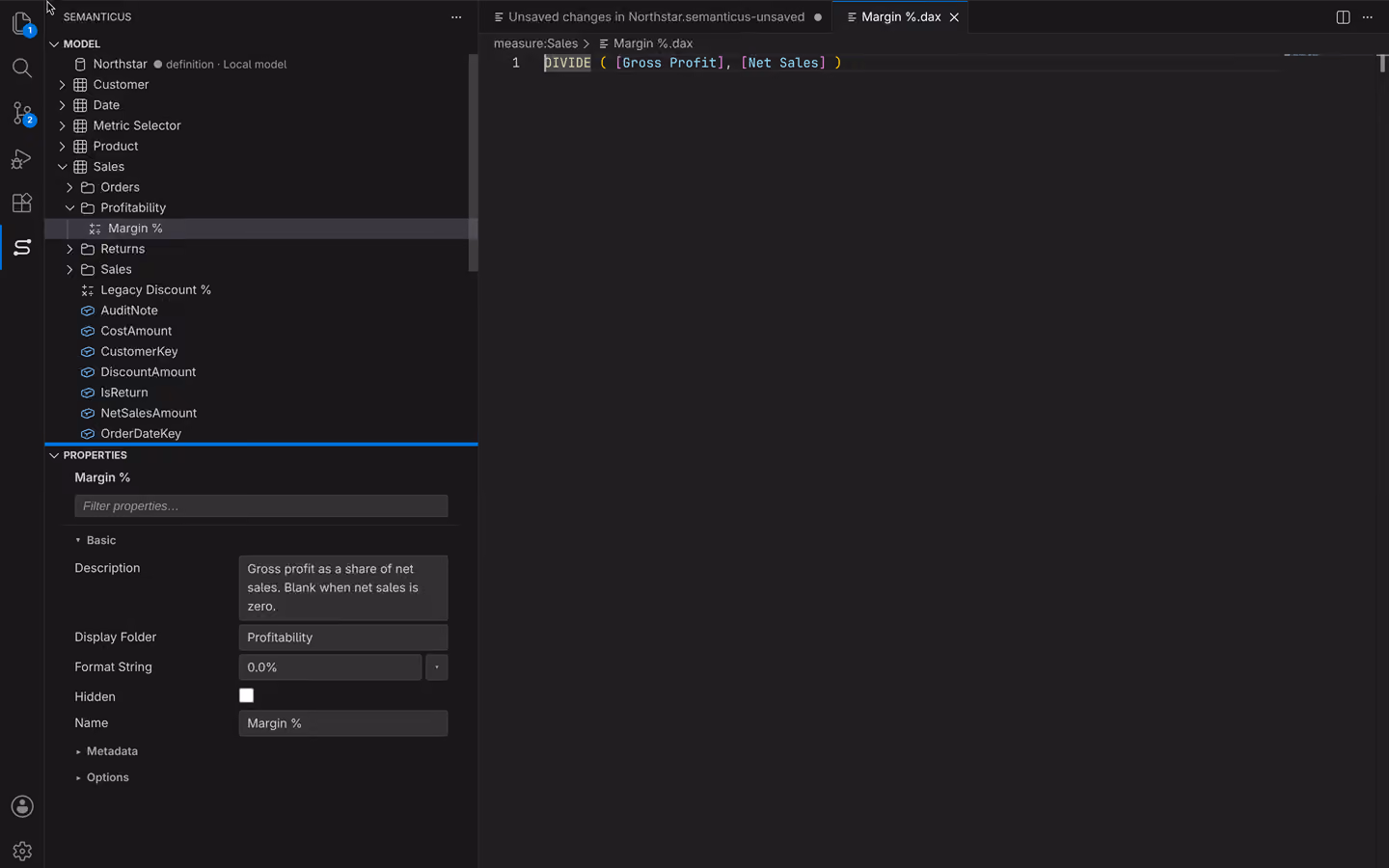Click the OrderDateKey column icon
The image size is (1389, 868).
[88, 434]
